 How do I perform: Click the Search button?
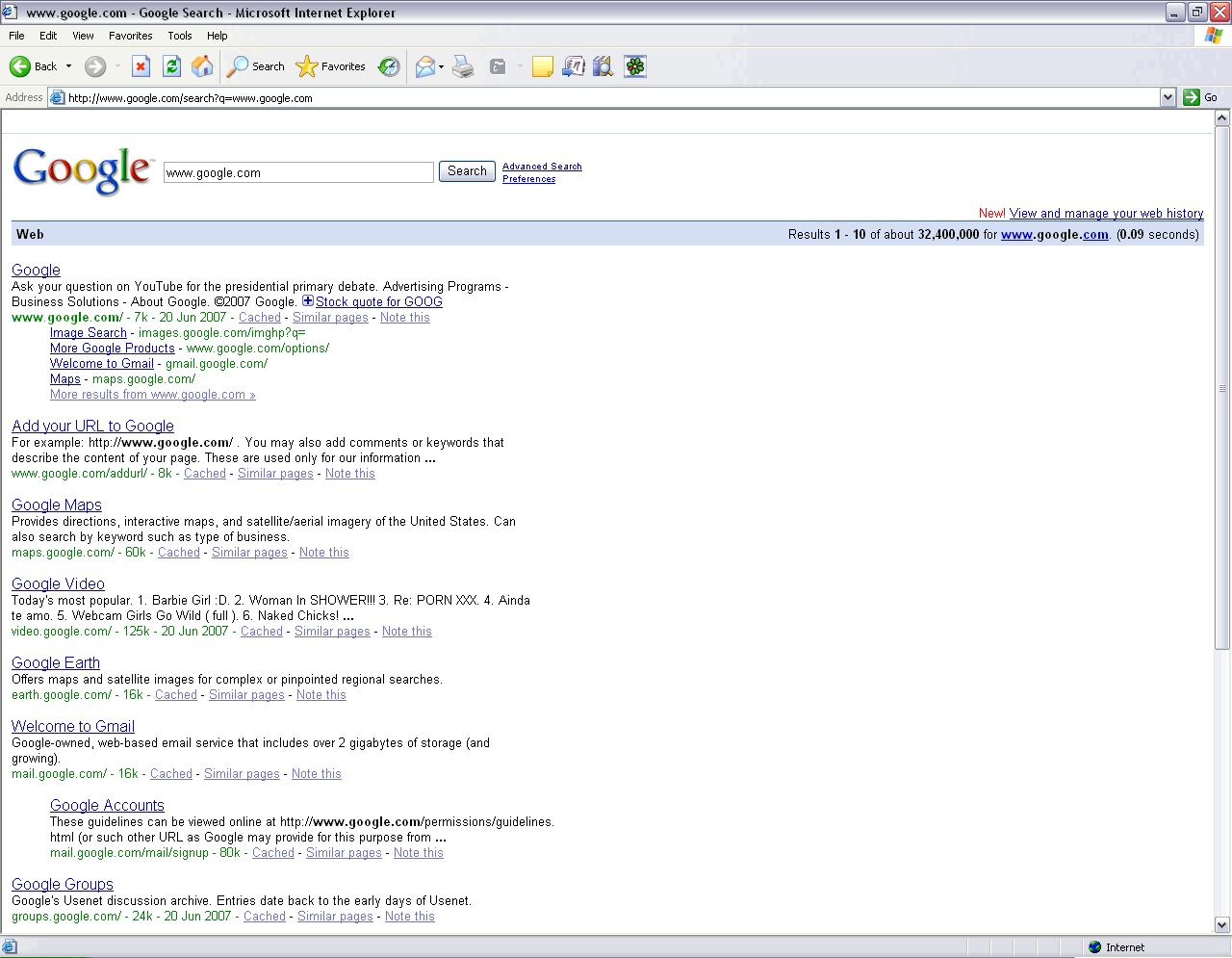(466, 170)
